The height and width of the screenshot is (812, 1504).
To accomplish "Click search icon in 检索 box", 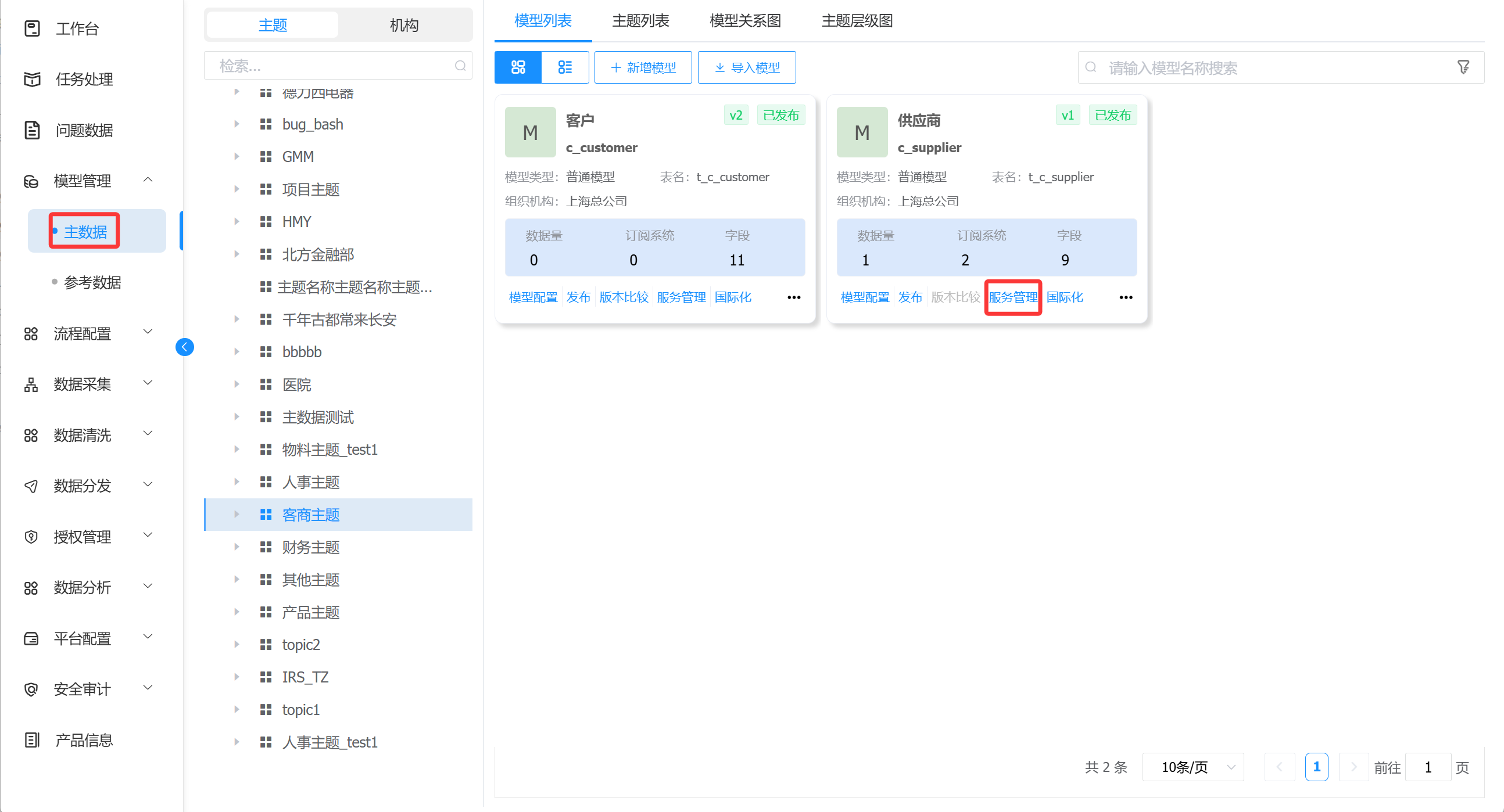I will (x=460, y=66).
